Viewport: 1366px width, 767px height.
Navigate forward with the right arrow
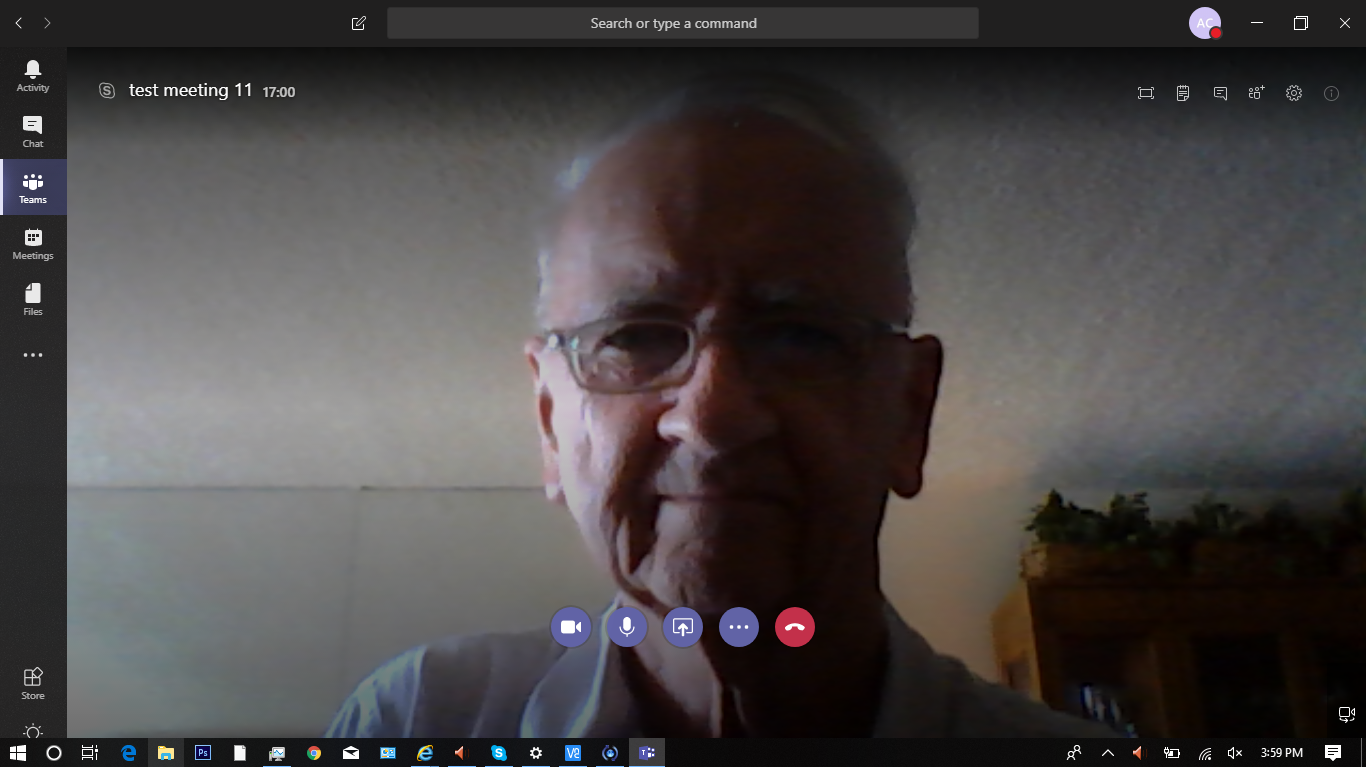click(x=47, y=23)
